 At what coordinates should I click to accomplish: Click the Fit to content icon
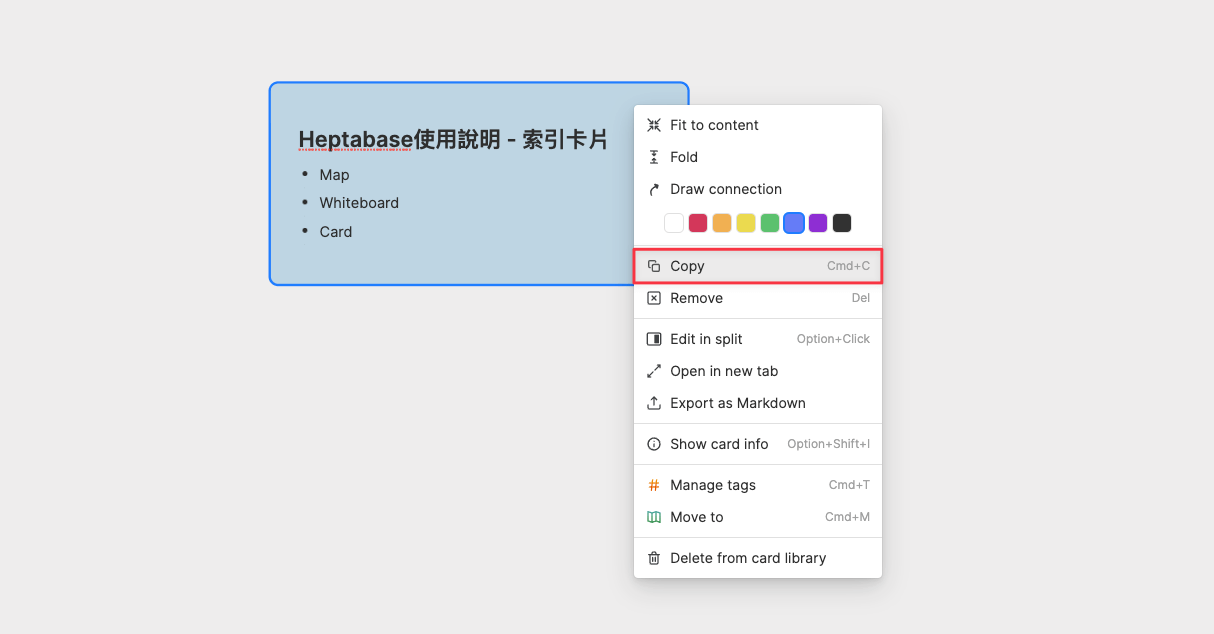(x=655, y=125)
